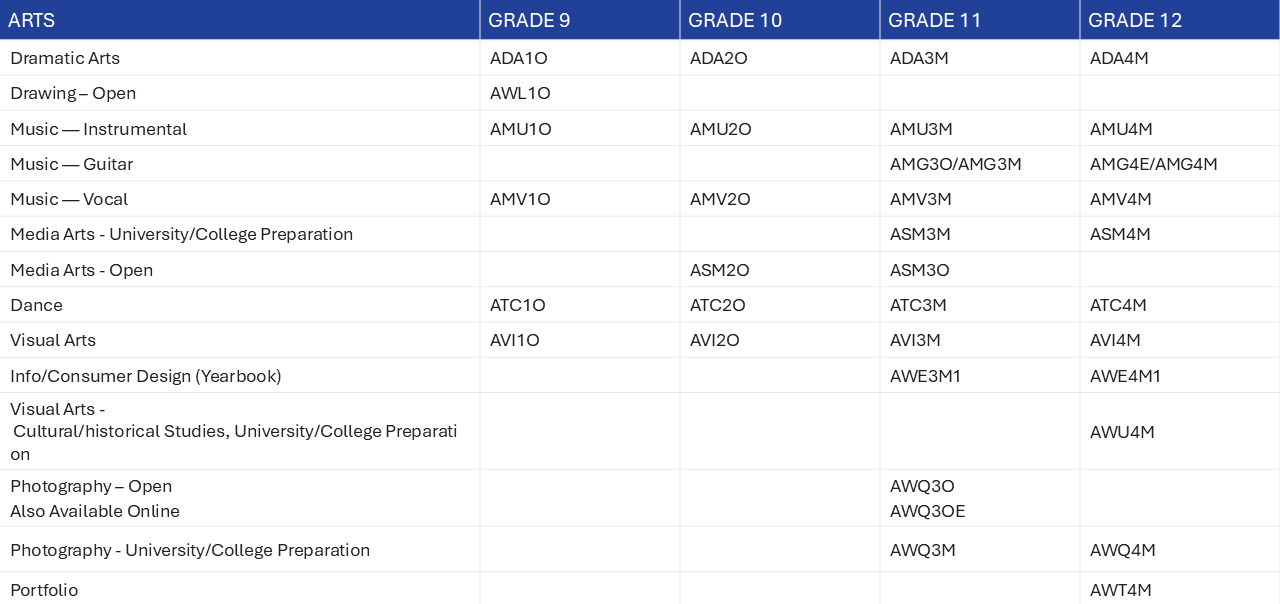Click the Dramatic Arts row label
This screenshot has width=1280, height=604.
65,58
